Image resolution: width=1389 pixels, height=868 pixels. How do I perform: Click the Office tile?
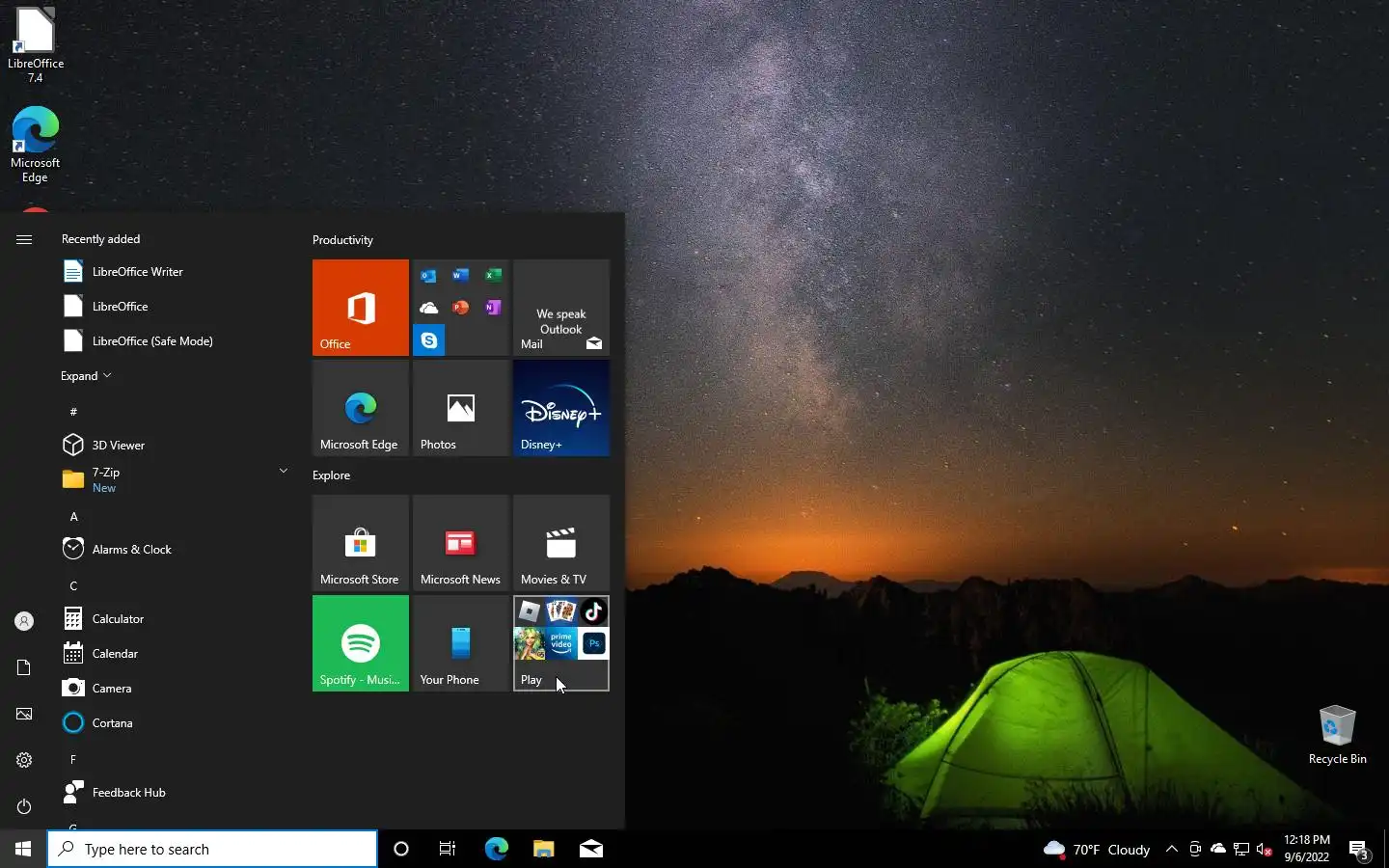(361, 308)
